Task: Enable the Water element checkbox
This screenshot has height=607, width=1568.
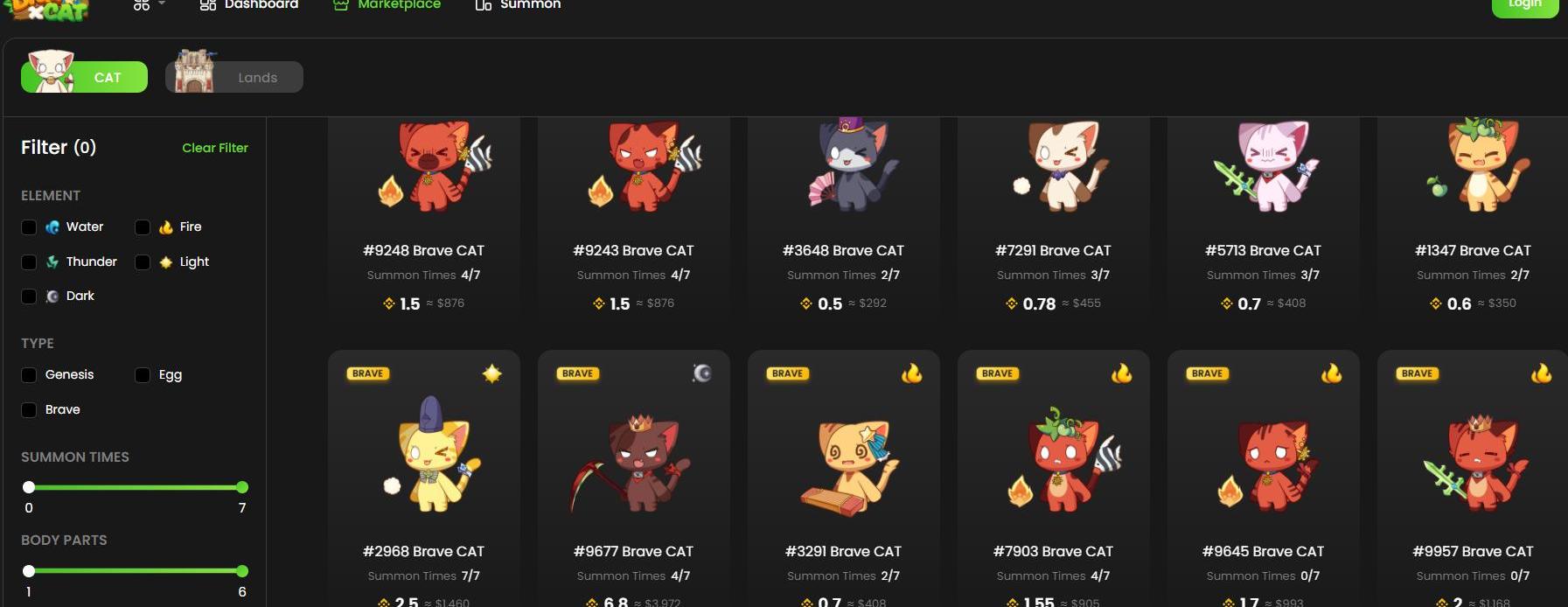Action: tap(29, 227)
